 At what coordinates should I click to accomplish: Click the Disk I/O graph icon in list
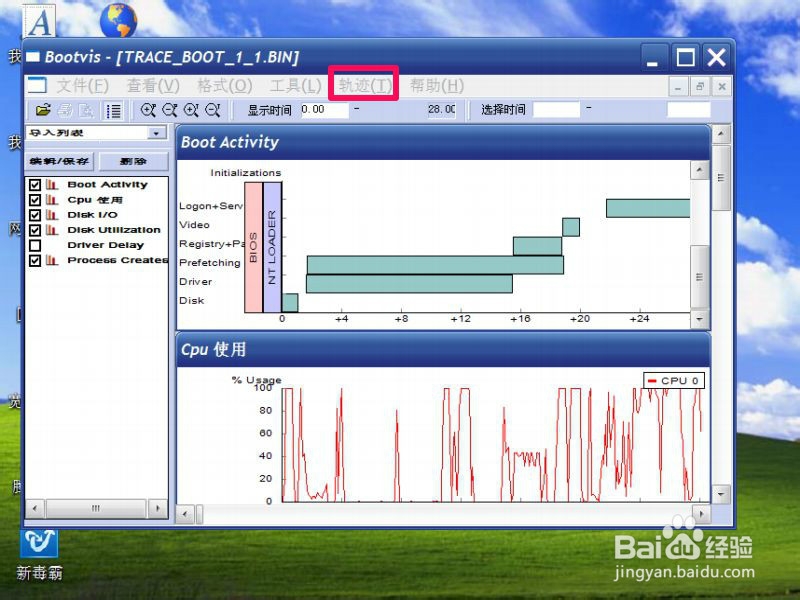point(52,215)
